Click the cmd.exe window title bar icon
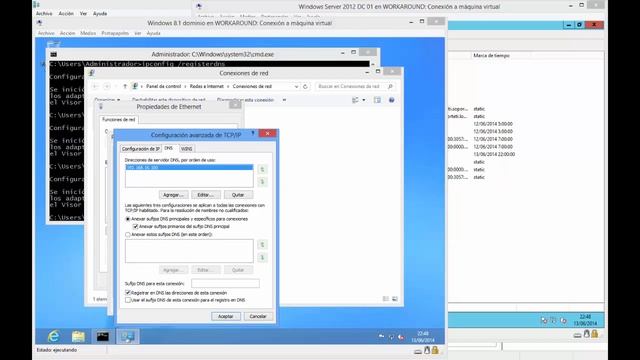640x360 pixels. tap(53, 54)
